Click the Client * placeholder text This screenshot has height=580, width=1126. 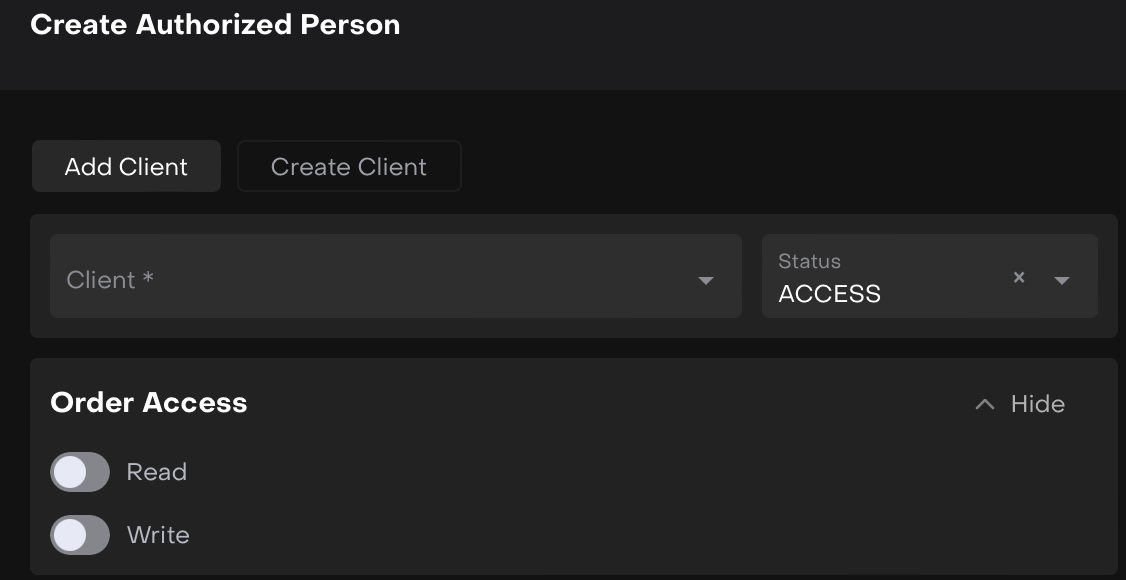click(x=110, y=280)
